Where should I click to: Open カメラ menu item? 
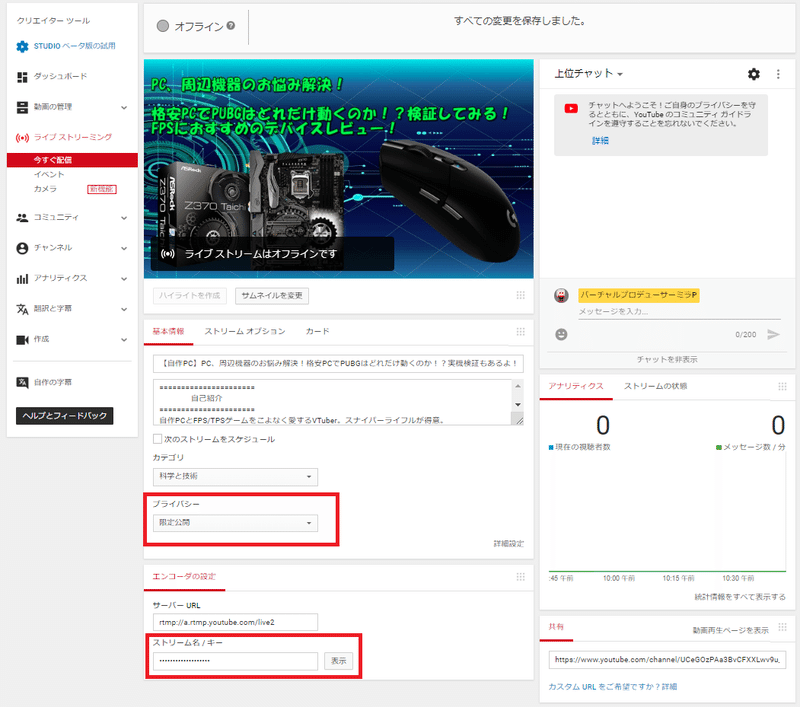coord(45,189)
